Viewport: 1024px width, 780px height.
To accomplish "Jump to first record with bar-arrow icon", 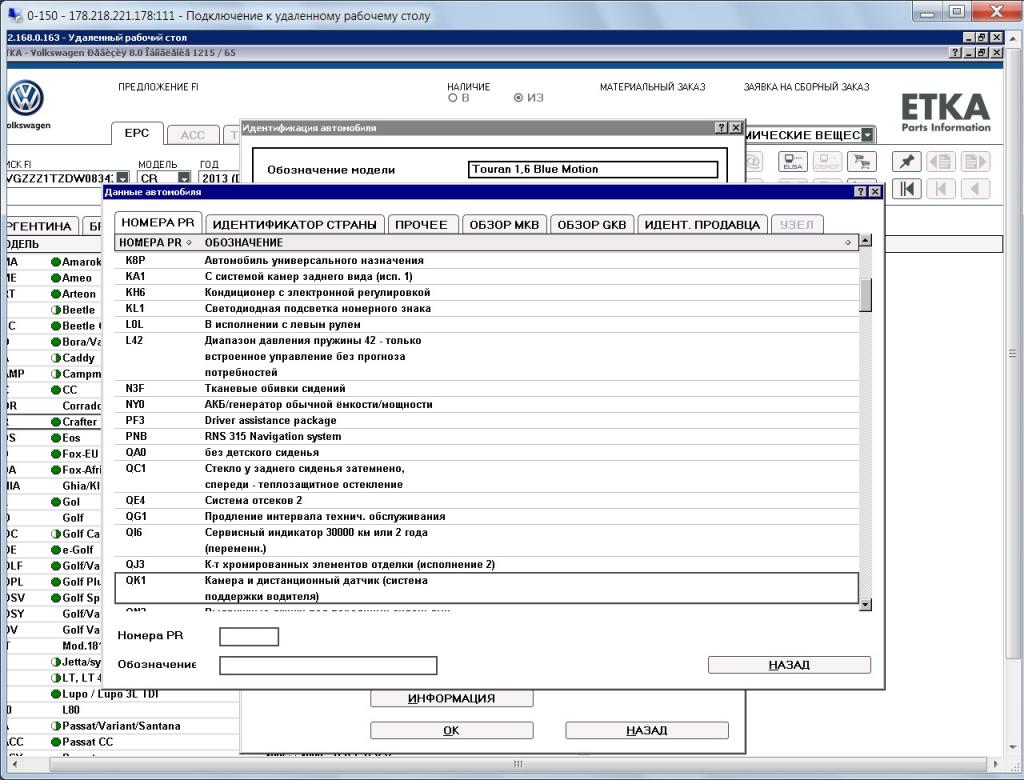I will [906, 189].
